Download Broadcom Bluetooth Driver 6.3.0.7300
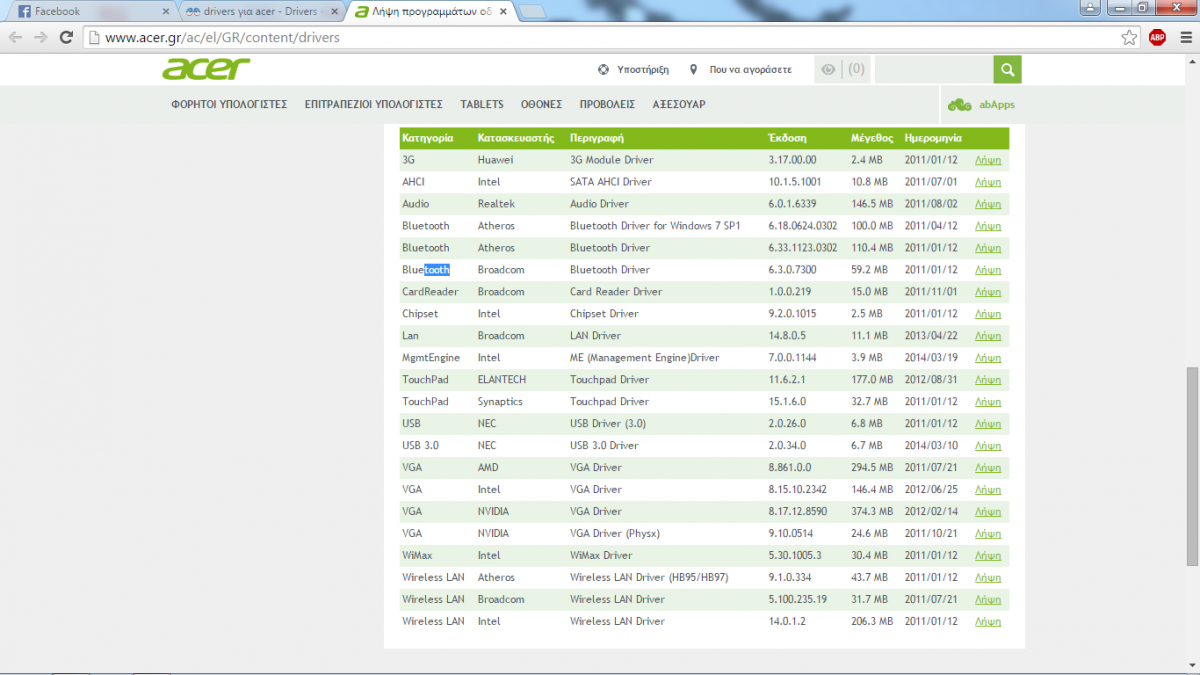This screenshot has width=1200, height=675. [988, 270]
